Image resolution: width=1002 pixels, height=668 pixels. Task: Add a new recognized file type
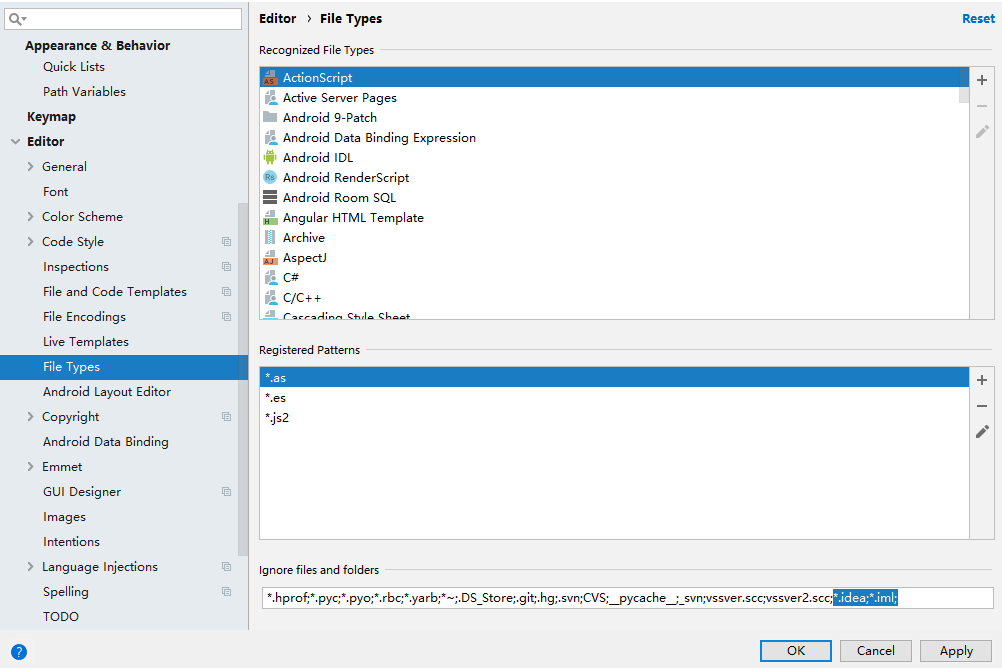982,80
